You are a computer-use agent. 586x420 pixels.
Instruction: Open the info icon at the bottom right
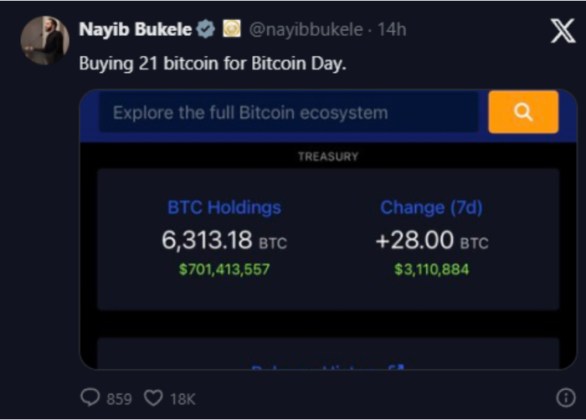[566, 398]
